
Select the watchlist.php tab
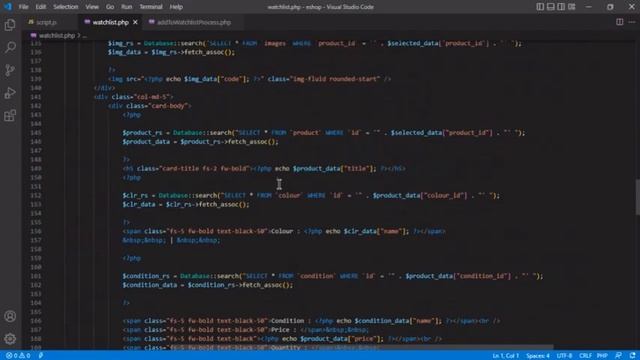[110, 22]
